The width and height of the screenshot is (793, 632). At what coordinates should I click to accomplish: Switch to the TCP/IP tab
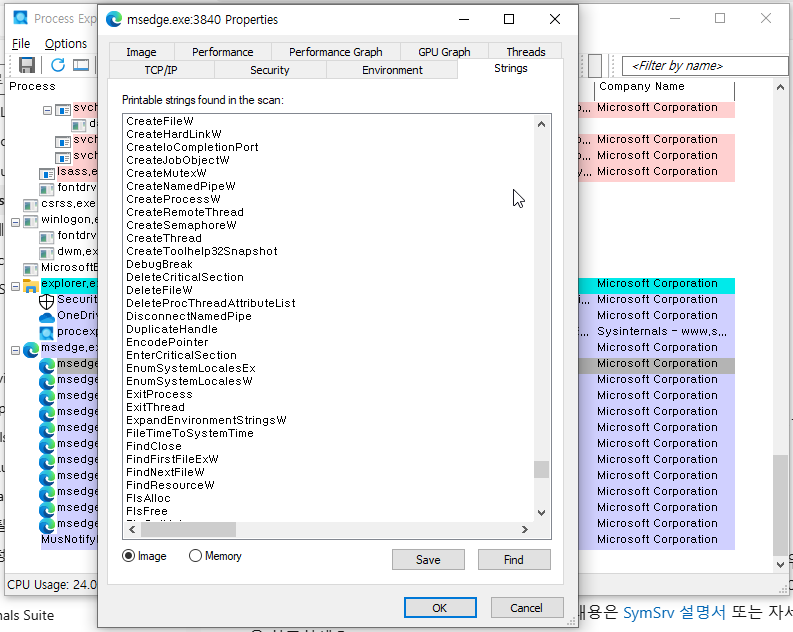point(161,70)
